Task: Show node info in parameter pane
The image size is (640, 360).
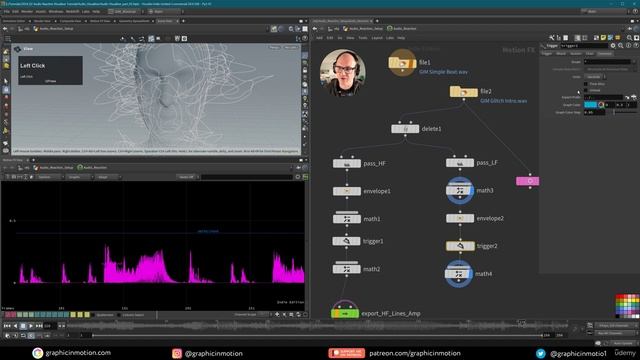Action: point(629,46)
